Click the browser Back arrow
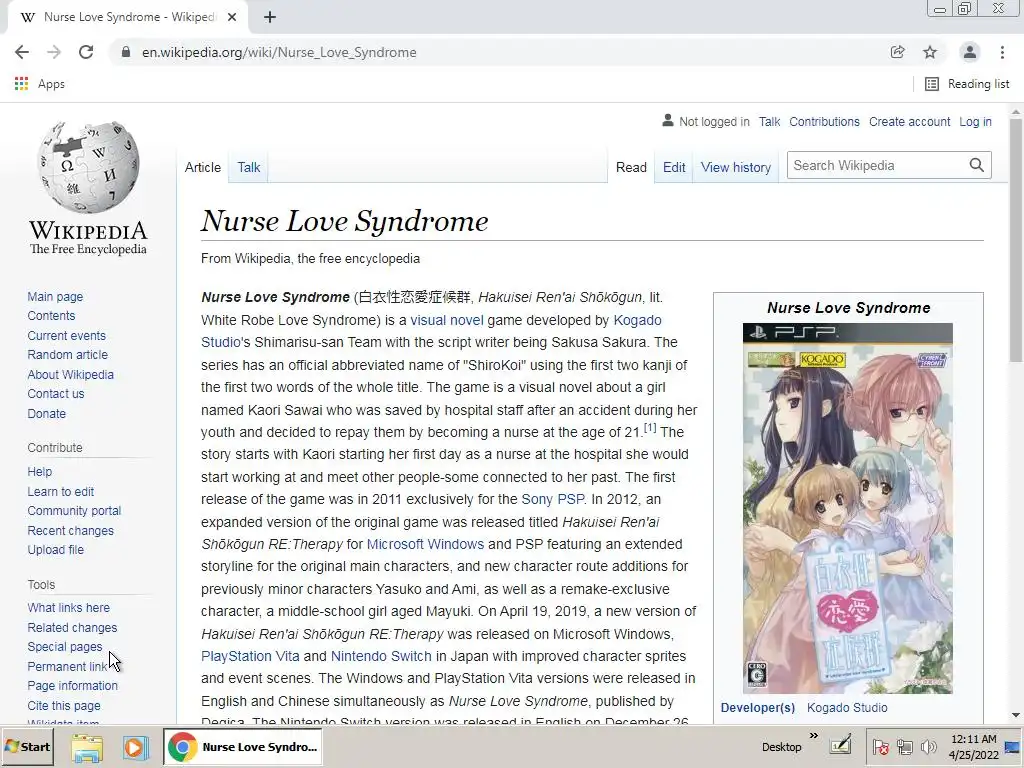The image size is (1024, 768). [x=22, y=52]
